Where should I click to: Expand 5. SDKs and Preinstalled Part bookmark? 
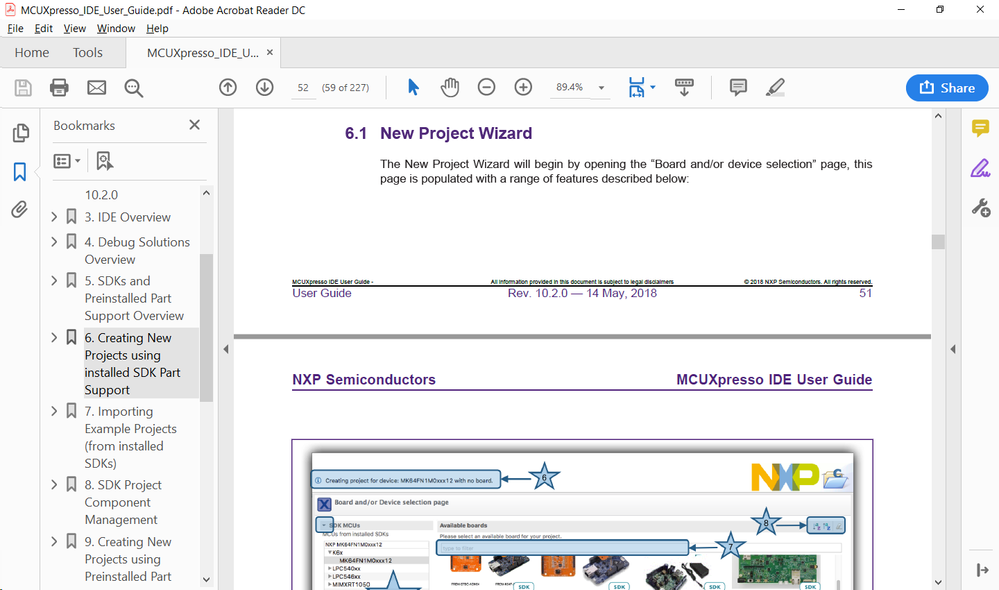[54, 280]
